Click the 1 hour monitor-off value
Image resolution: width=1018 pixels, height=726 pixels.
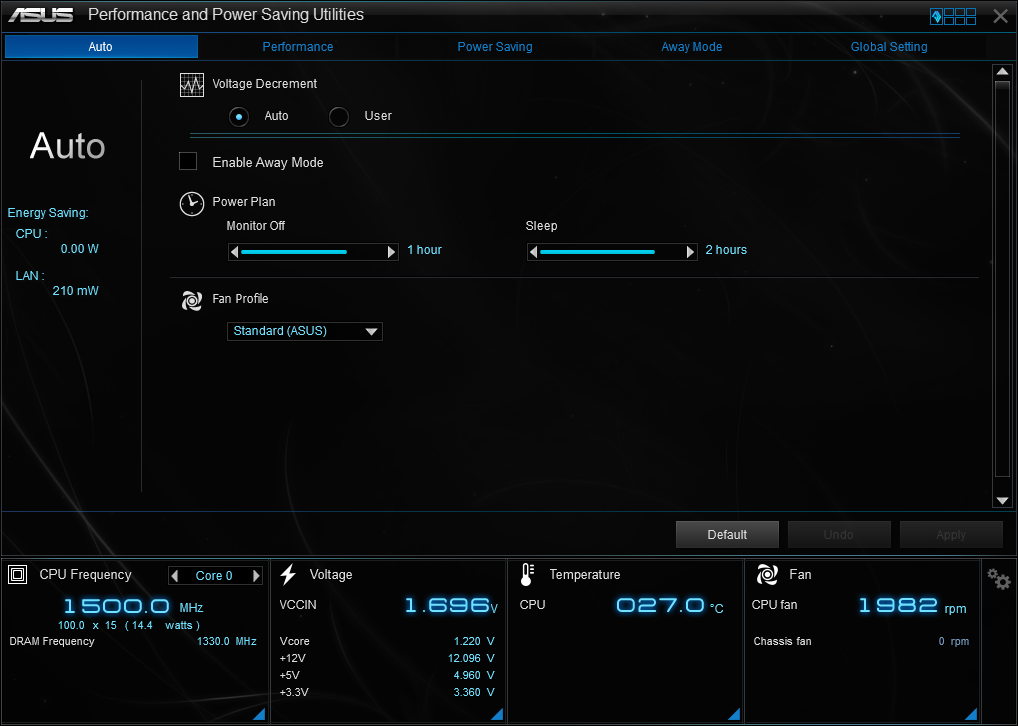pyautogui.click(x=425, y=250)
